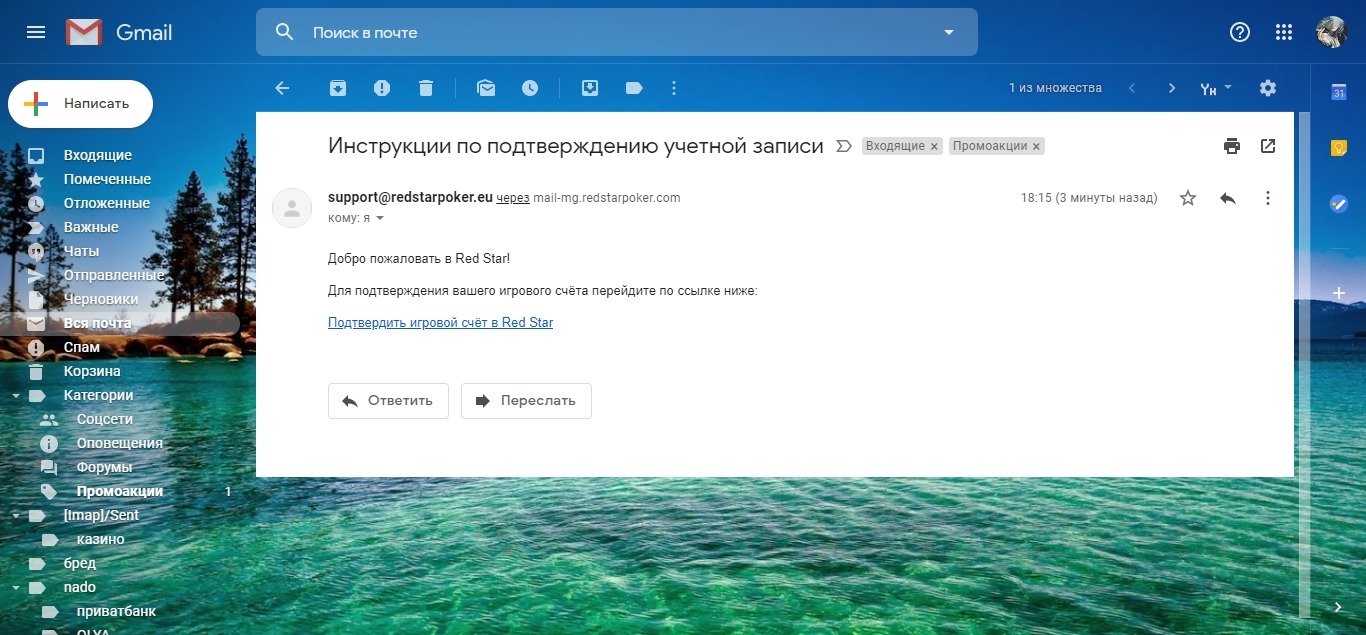
Task: Open the labels toolbar icon
Action: point(634,88)
